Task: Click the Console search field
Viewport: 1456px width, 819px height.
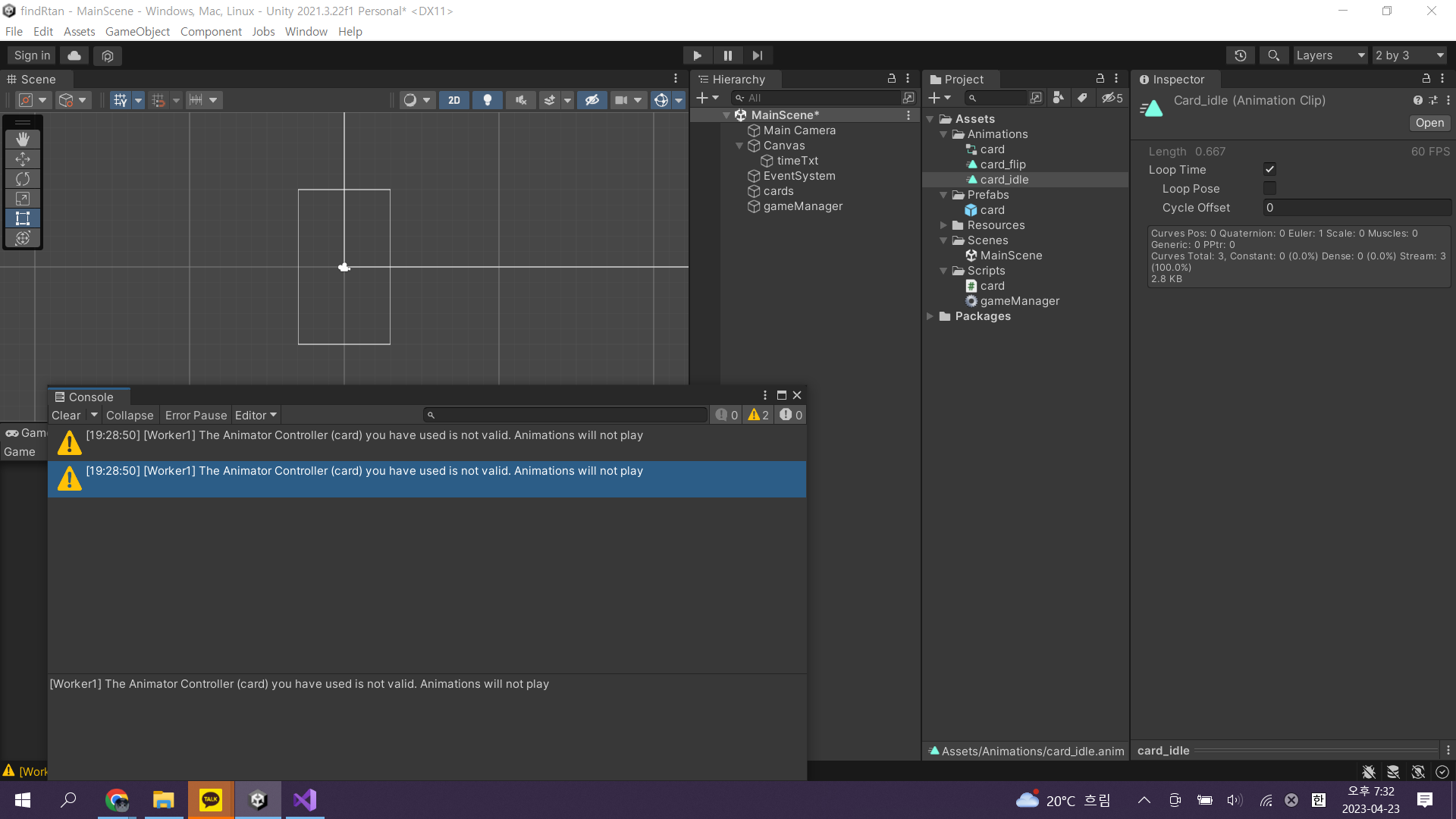Action: pyautogui.click(x=566, y=416)
